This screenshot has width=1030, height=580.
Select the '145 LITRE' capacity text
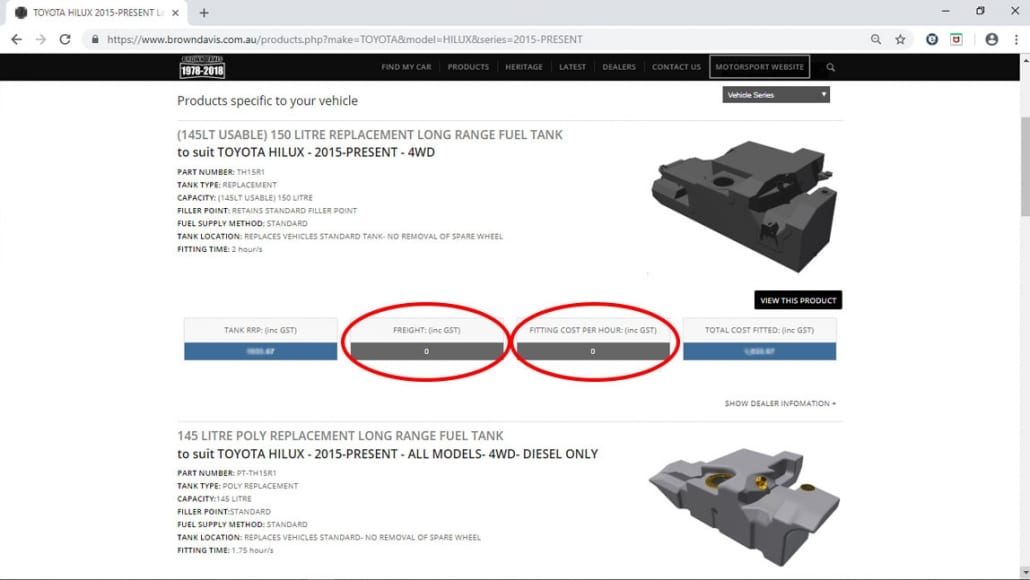tap(234, 499)
